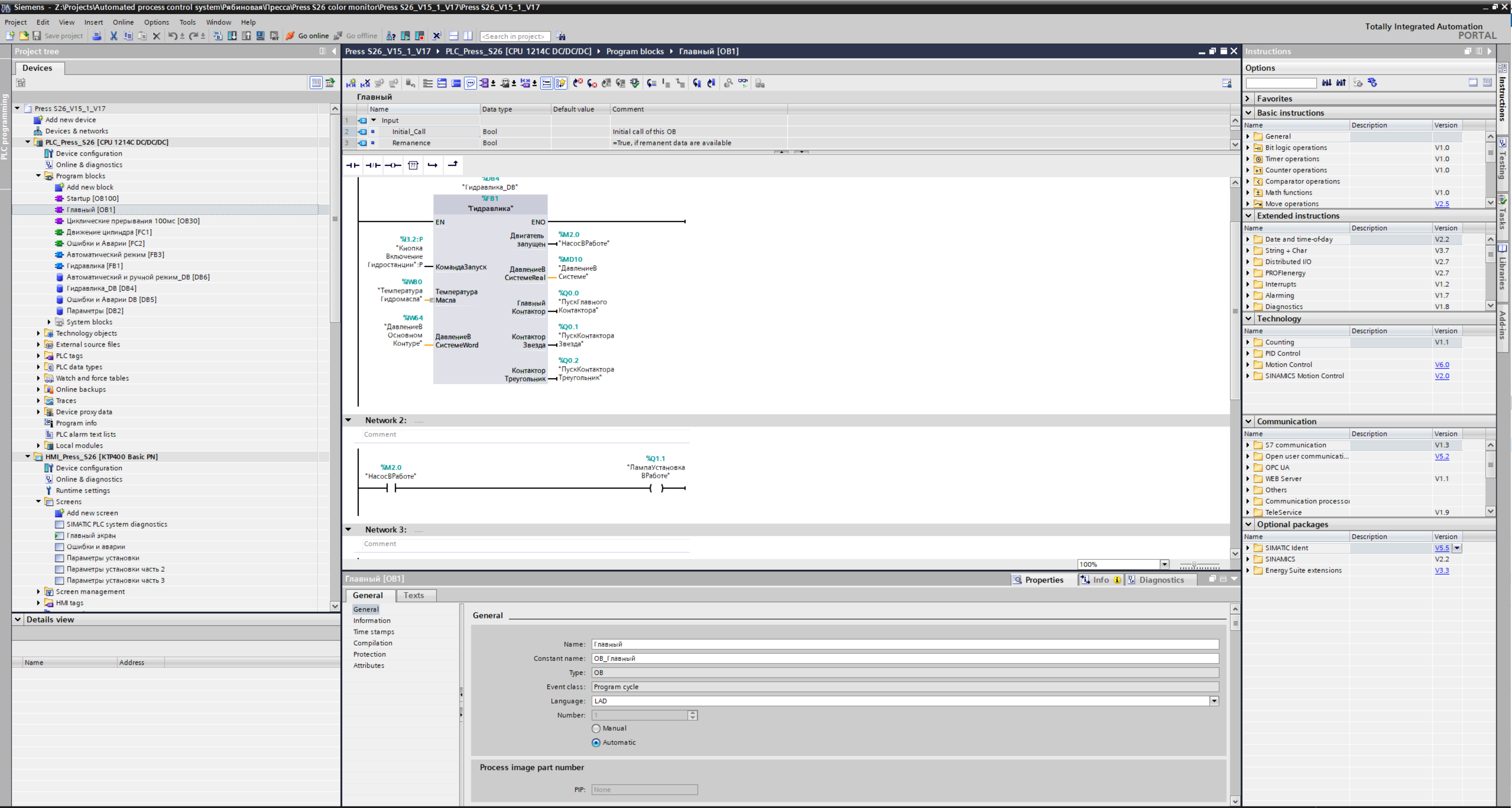Collapse Network 2 section
The width and height of the screenshot is (1512, 808).
pyautogui.click(x=349, y=421)
